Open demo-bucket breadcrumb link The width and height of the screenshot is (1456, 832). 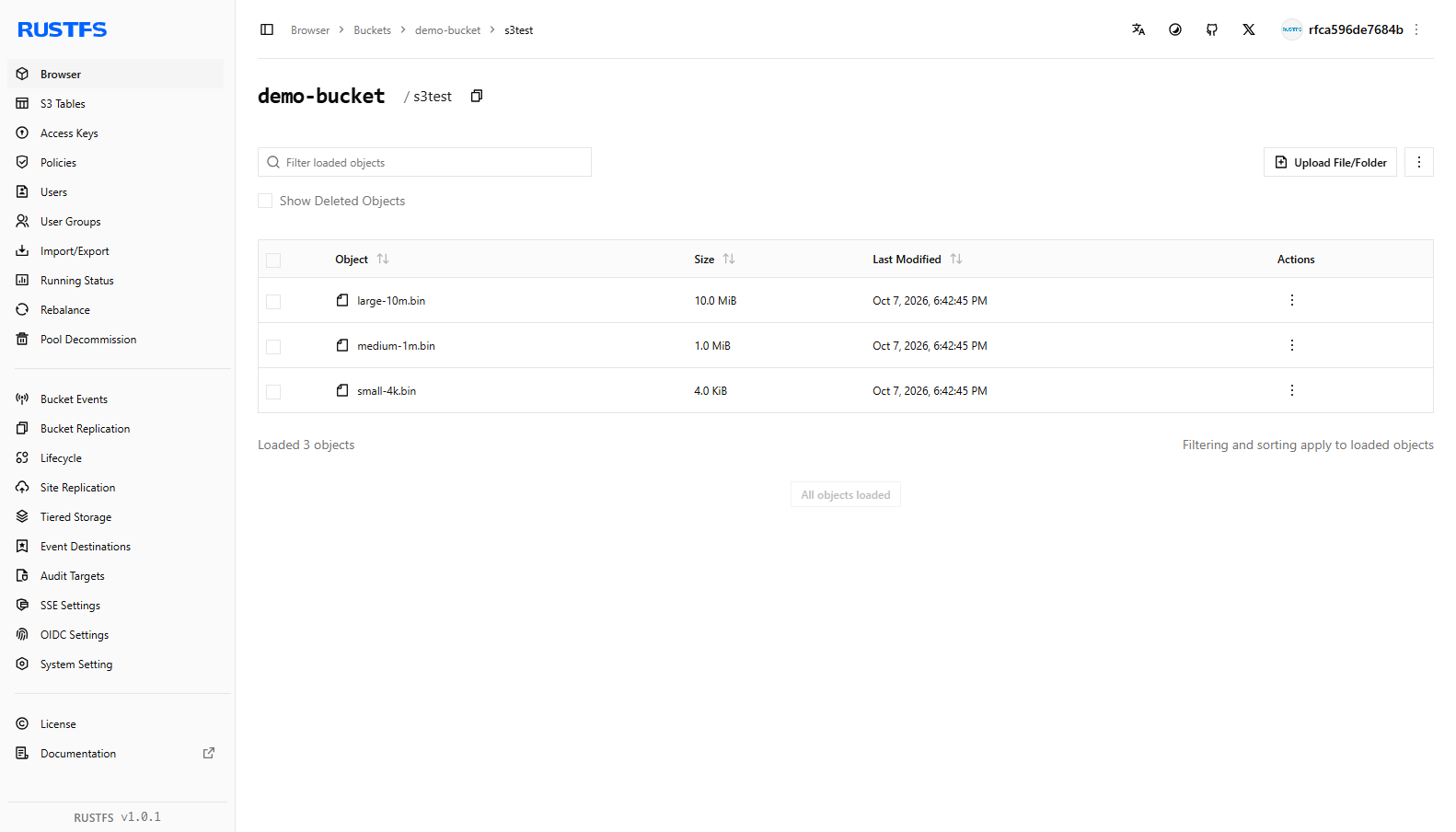(447, 30)
